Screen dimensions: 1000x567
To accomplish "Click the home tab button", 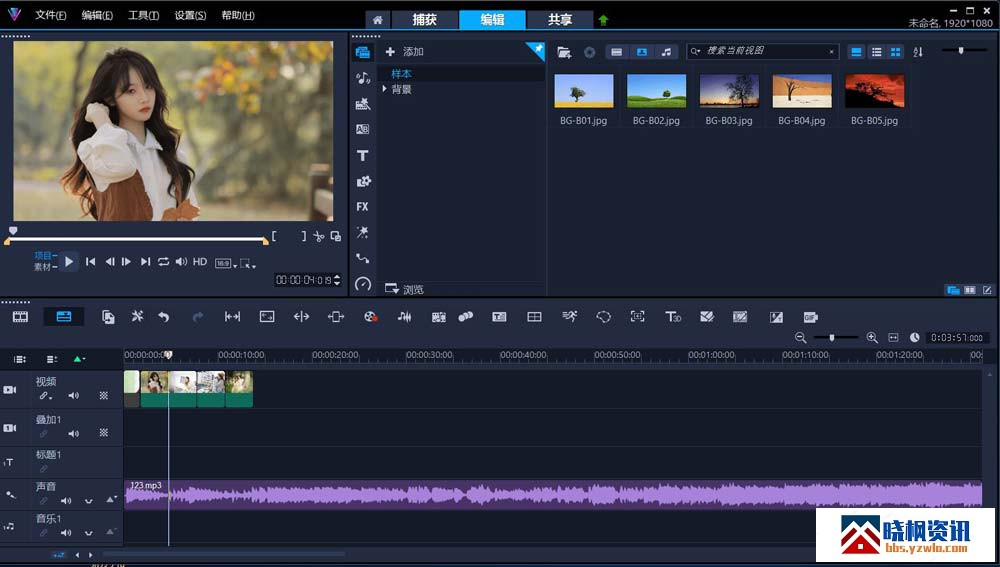I will [x=378, y=20].
